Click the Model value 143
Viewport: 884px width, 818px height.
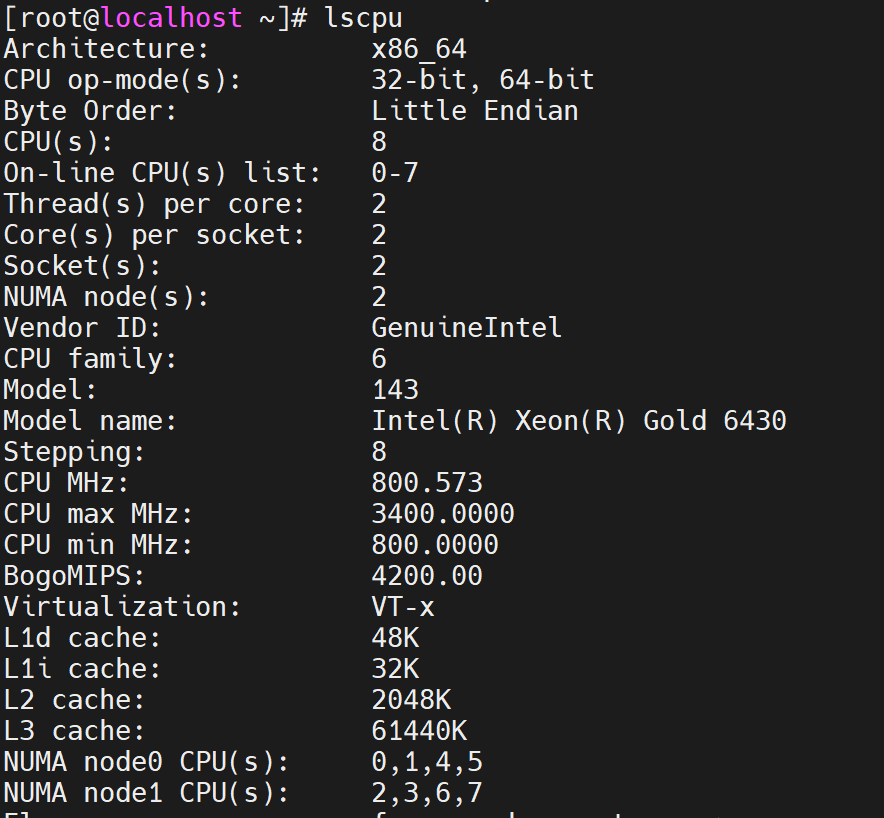[x=395, y=390]
